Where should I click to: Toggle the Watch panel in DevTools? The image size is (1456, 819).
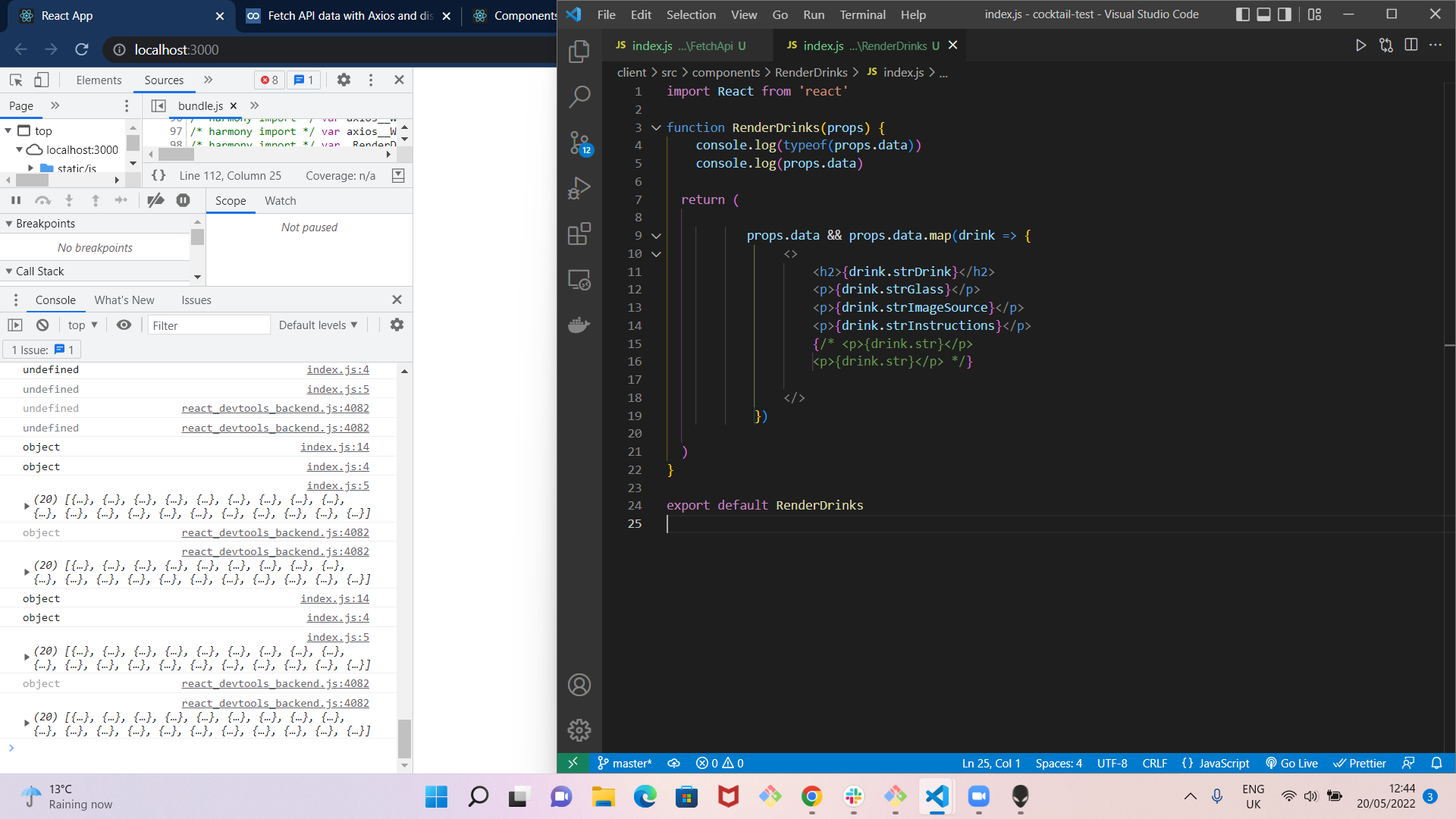click(280, 200)
